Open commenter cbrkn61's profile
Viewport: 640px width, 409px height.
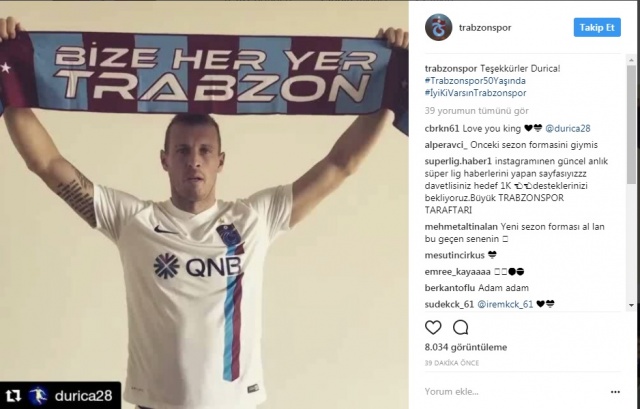[x=442, y=129]
